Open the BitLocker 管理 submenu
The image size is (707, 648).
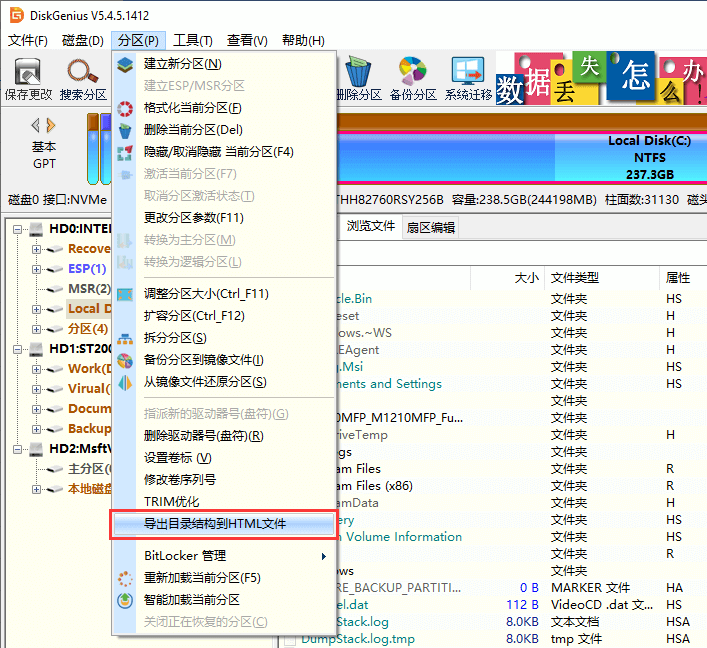(224, 556)
